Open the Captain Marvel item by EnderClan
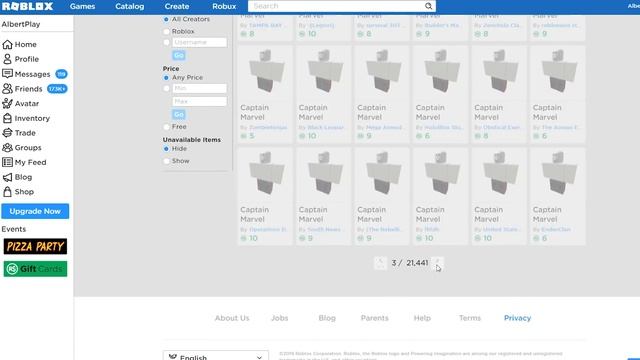 (558, 196)
